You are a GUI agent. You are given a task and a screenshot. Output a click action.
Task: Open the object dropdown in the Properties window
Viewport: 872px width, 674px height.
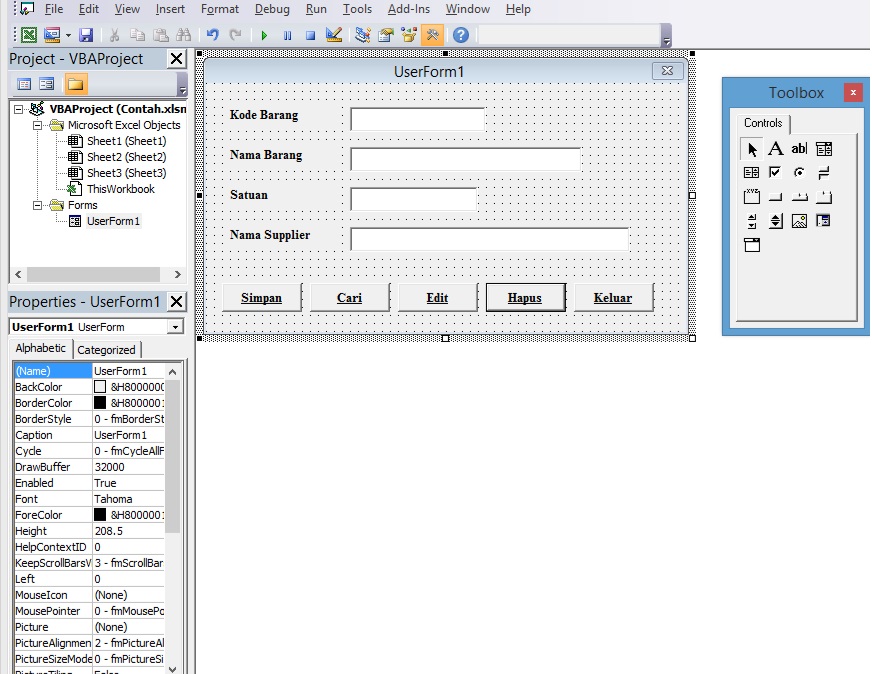click(174, 326)
